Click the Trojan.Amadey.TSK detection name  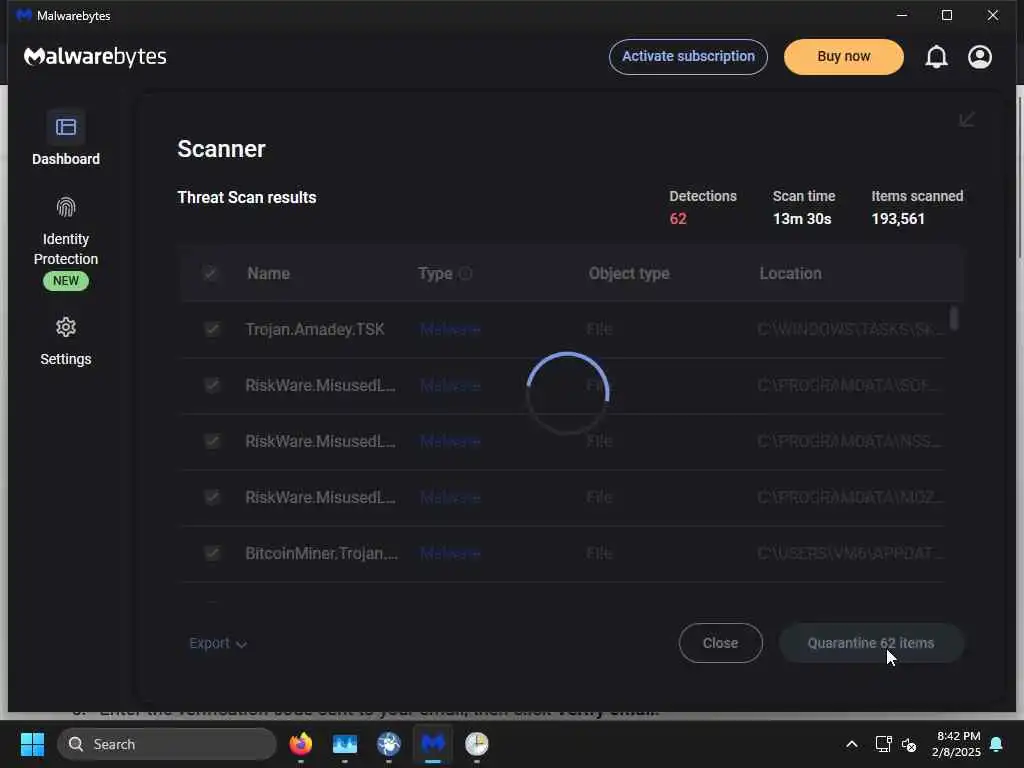[315, 329]
